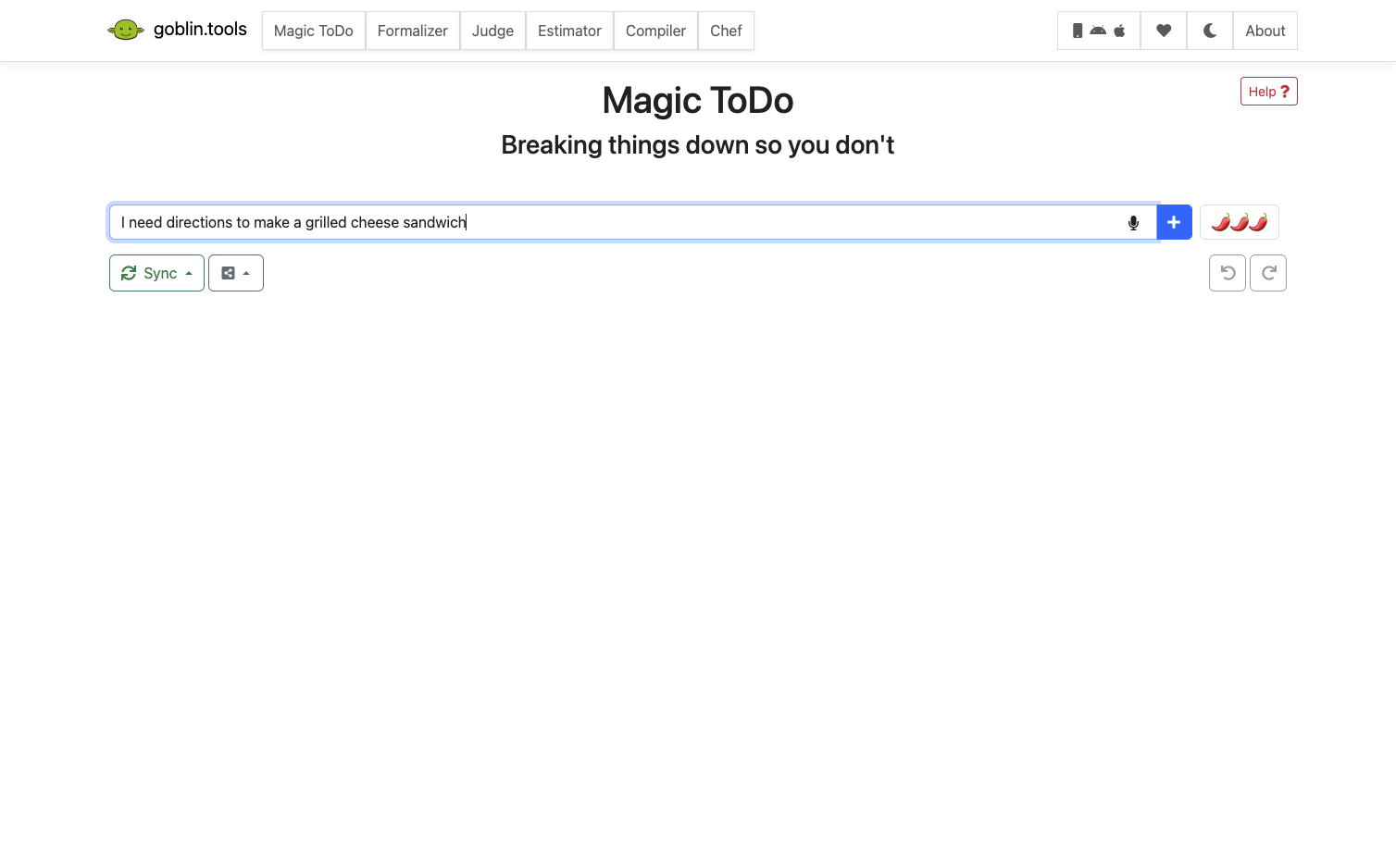The height and width of the screenshot is (868, 1396).
Task: Click the goblin.tools site name link
Action: click(x=200, y=30)
